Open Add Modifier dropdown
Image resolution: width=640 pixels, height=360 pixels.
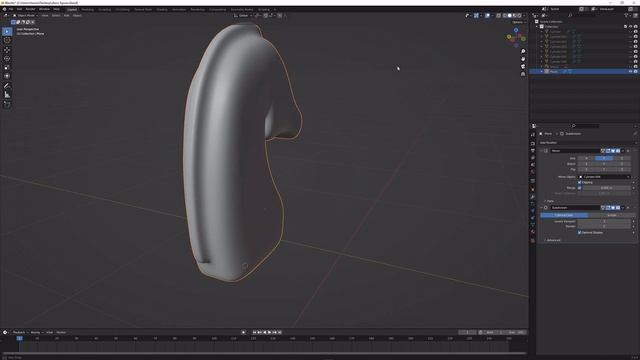587,143
